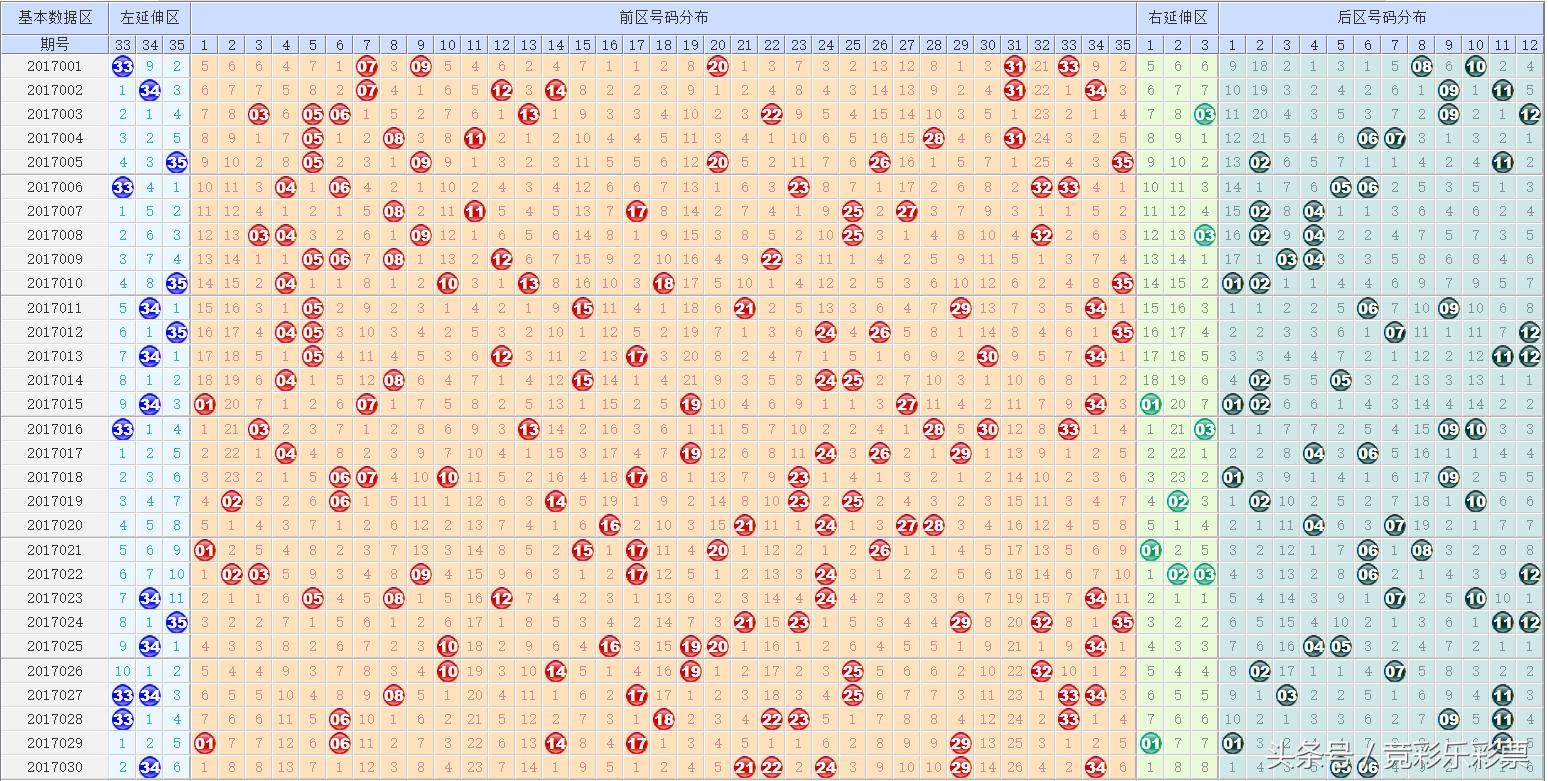Select period label 2017016

[55, 429]
